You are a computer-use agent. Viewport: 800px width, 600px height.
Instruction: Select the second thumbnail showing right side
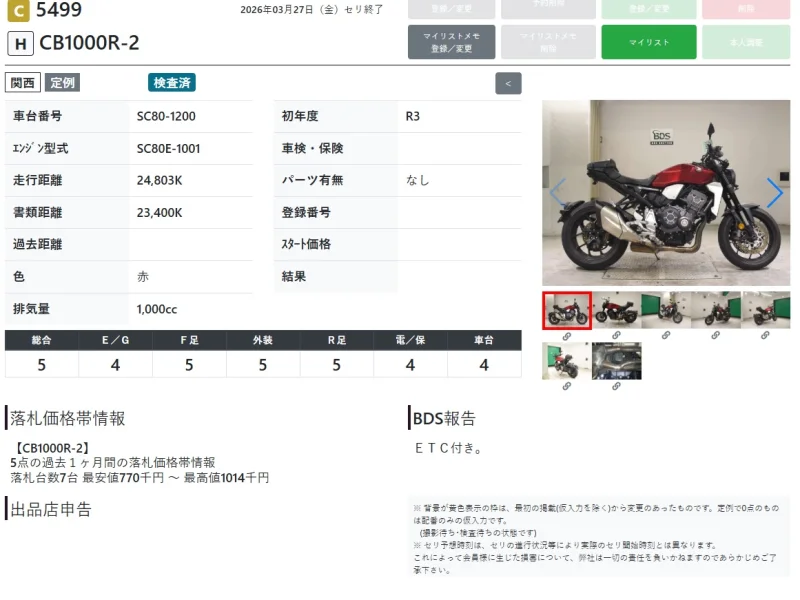tap(616, 310)
